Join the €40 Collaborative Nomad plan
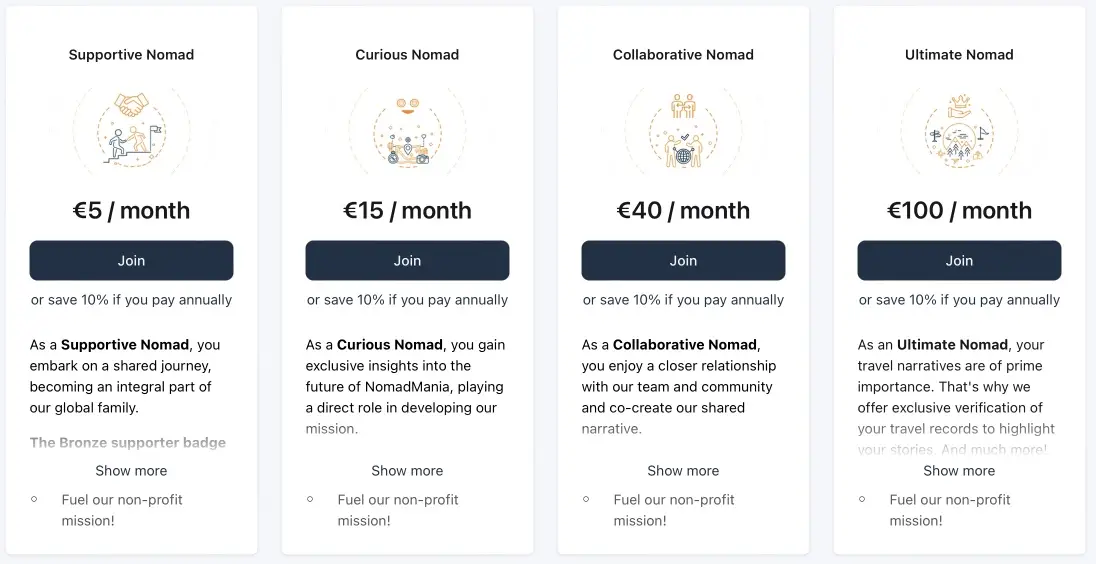Screen dimensions: 1096x564 683,260
